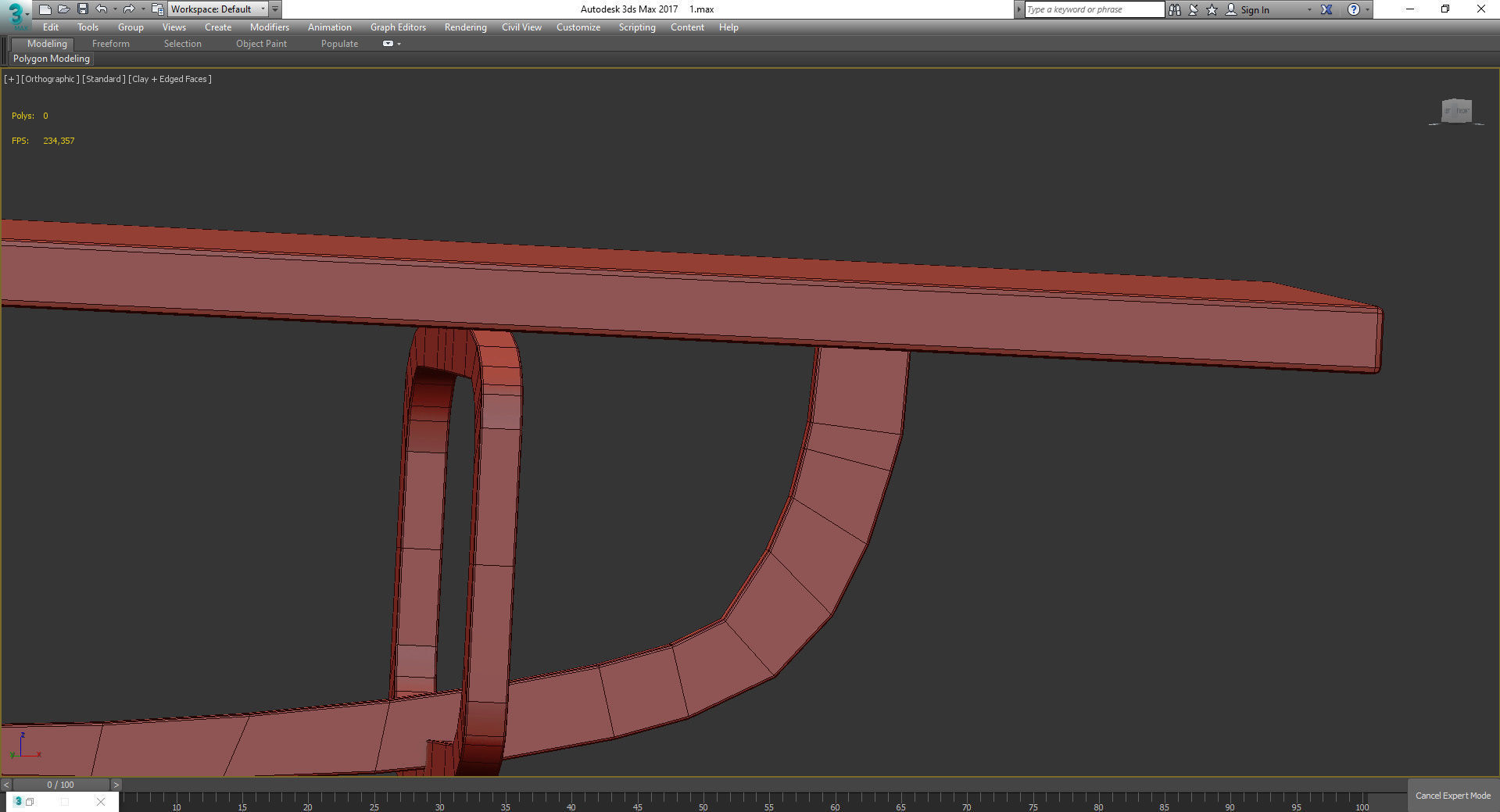Click the [Orthographic] viewport label
This screenshot has width=1500, height=812.
pyautogui.click(x=51, y=79)
